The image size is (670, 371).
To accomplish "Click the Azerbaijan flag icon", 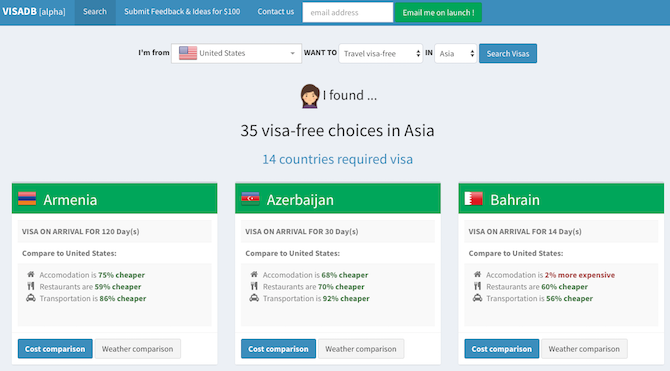I will pos(250,198).
